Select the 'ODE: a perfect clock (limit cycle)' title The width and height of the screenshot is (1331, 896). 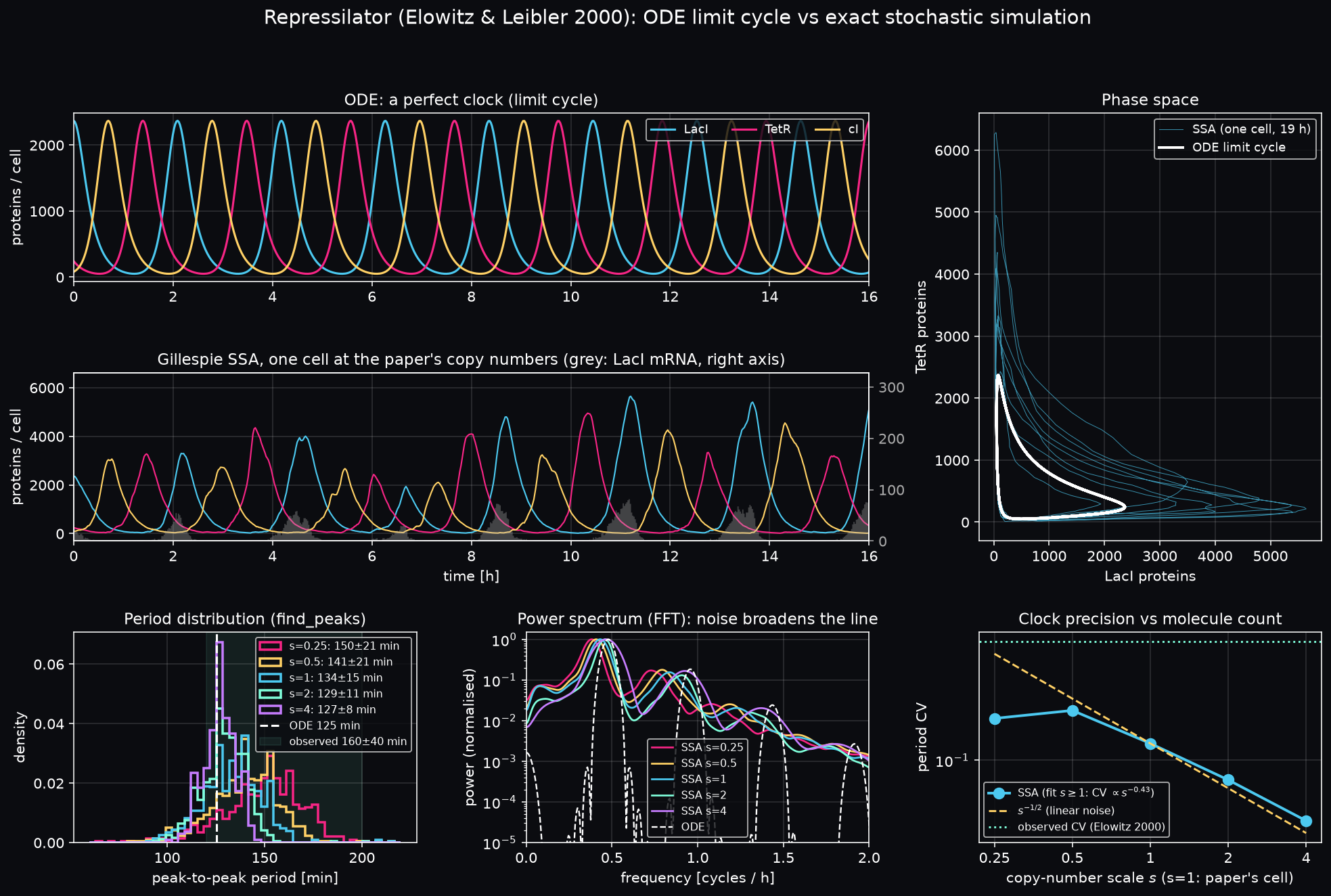471,100
